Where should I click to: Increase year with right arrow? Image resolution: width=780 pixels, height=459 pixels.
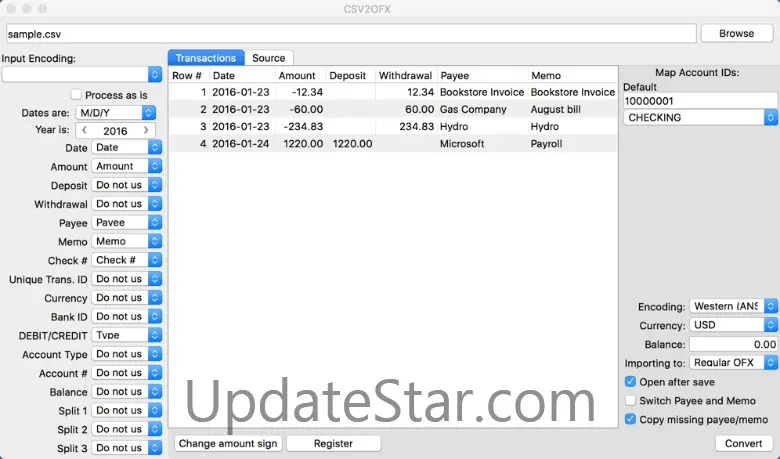coord(146,130)
